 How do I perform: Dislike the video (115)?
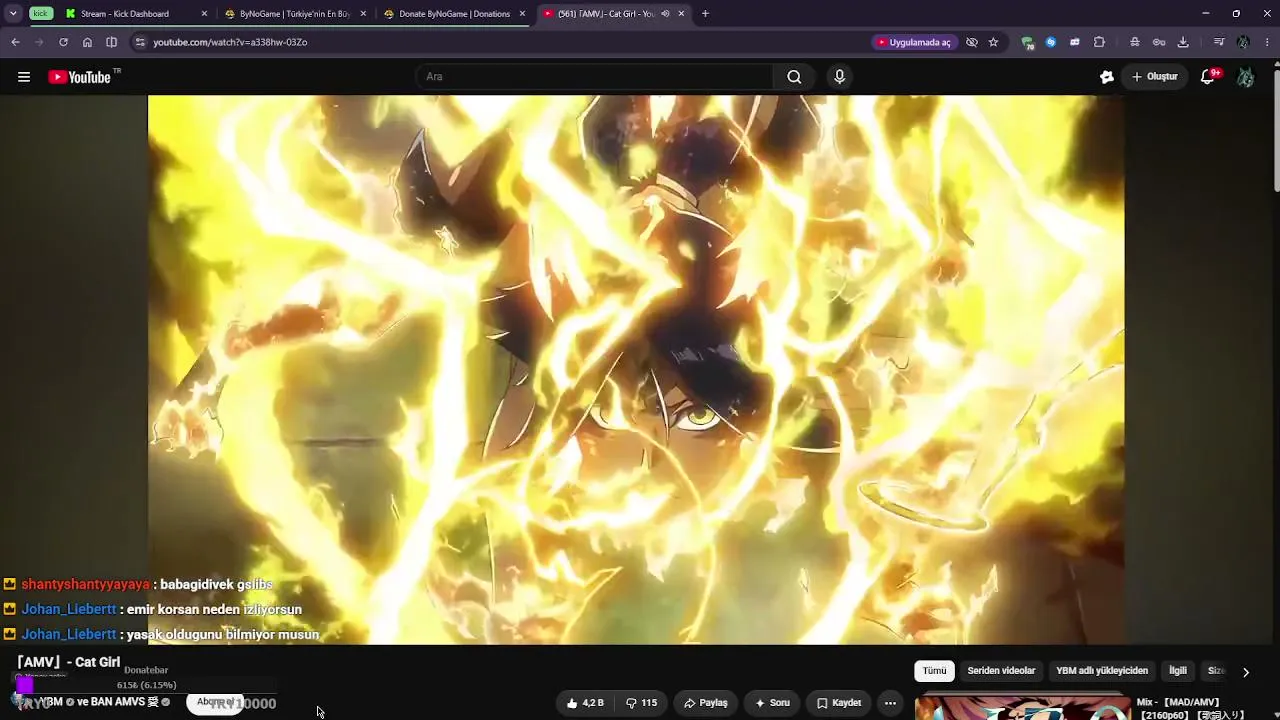pos(641,703)
